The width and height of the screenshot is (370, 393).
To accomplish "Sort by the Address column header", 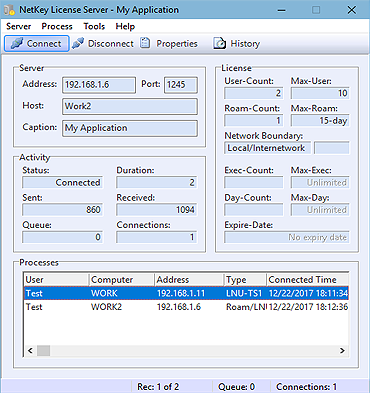I will click(189, 280).
